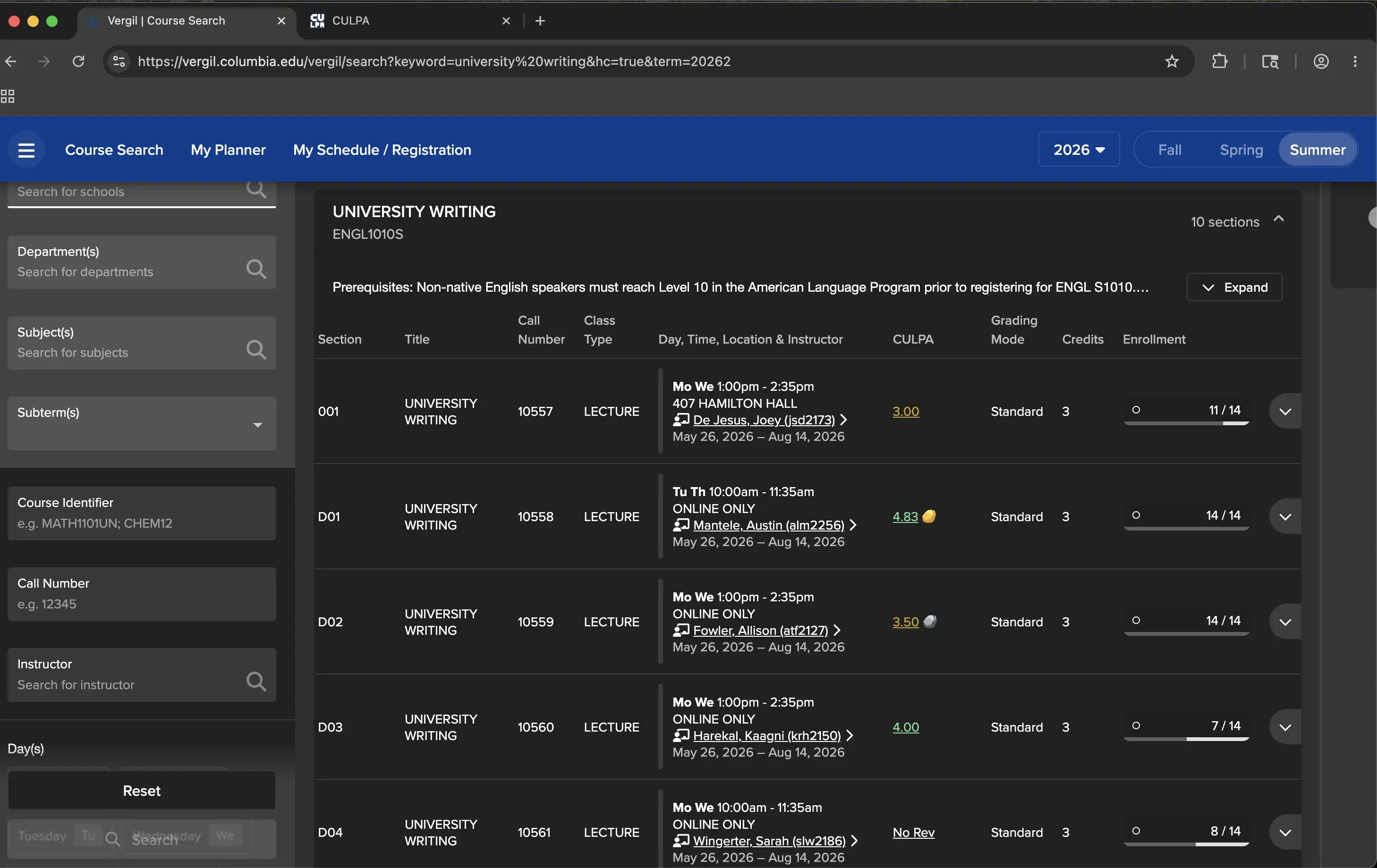Select the Spring term toggle
The image size is (1377, 868).
coord(1241,150)
